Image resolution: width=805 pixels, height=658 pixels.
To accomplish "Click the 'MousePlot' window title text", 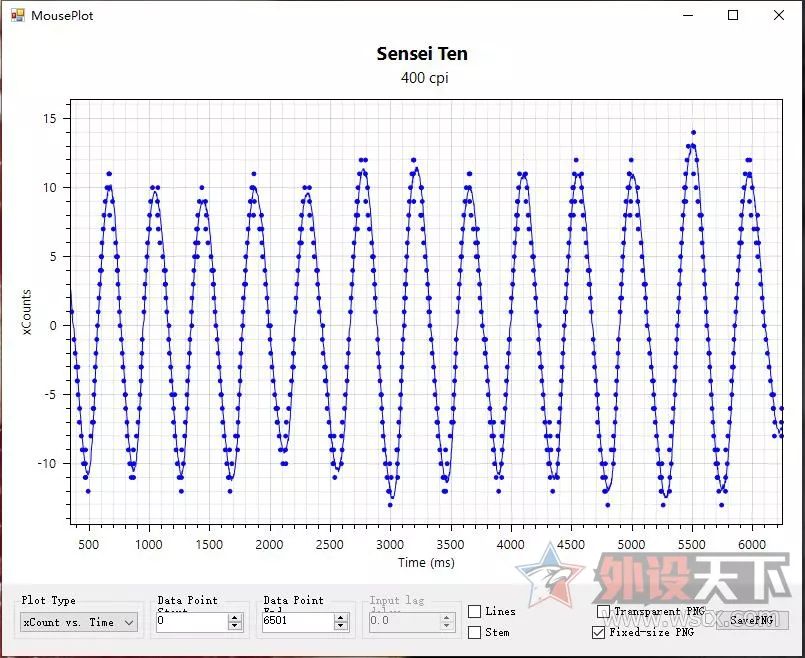I will click(62, 15).
